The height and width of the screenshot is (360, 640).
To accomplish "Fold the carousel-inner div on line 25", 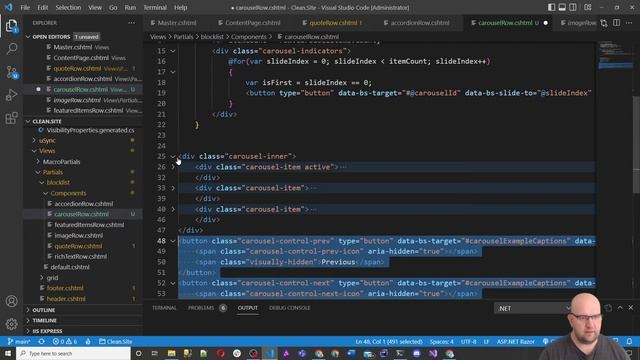I will coord(173,156).
